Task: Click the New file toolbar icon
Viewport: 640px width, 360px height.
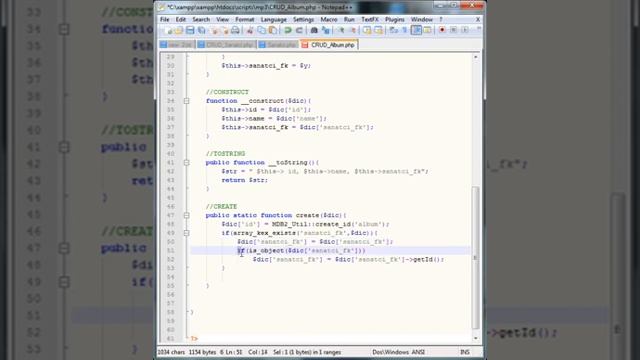Action: pyautogui.click(x=169, y=30)
